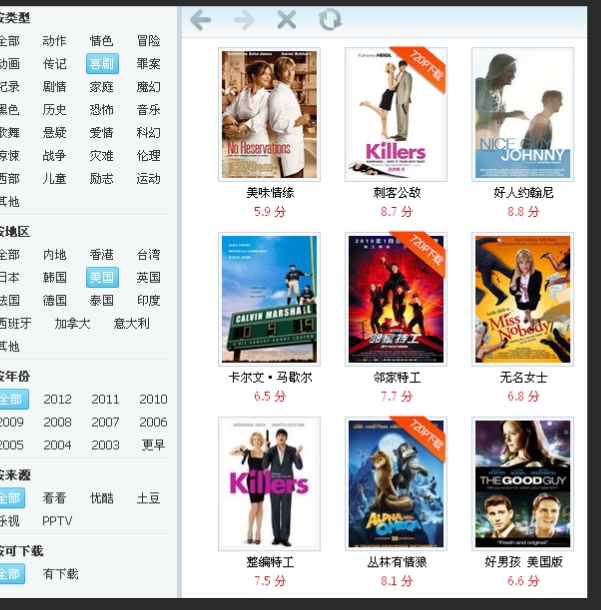Click the 美味情缘 title link

pos(270,193)
